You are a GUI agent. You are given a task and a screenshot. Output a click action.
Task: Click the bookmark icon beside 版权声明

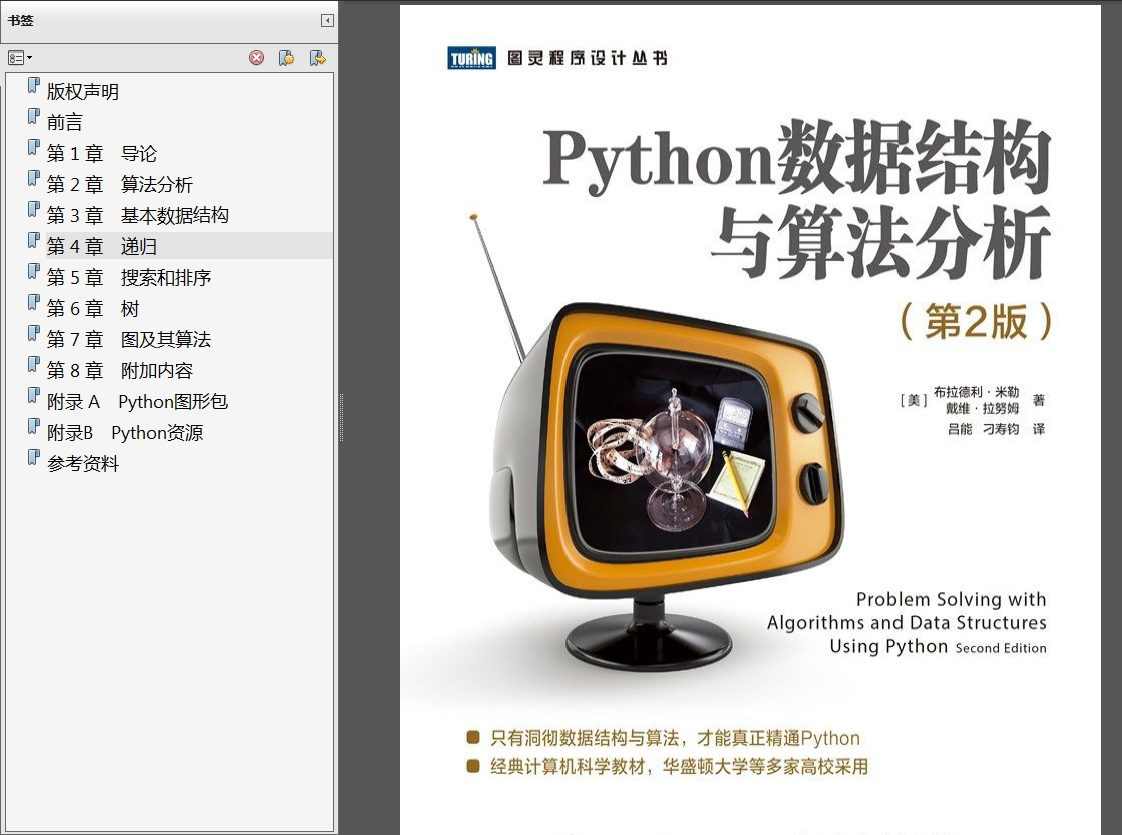coord(34,86)
